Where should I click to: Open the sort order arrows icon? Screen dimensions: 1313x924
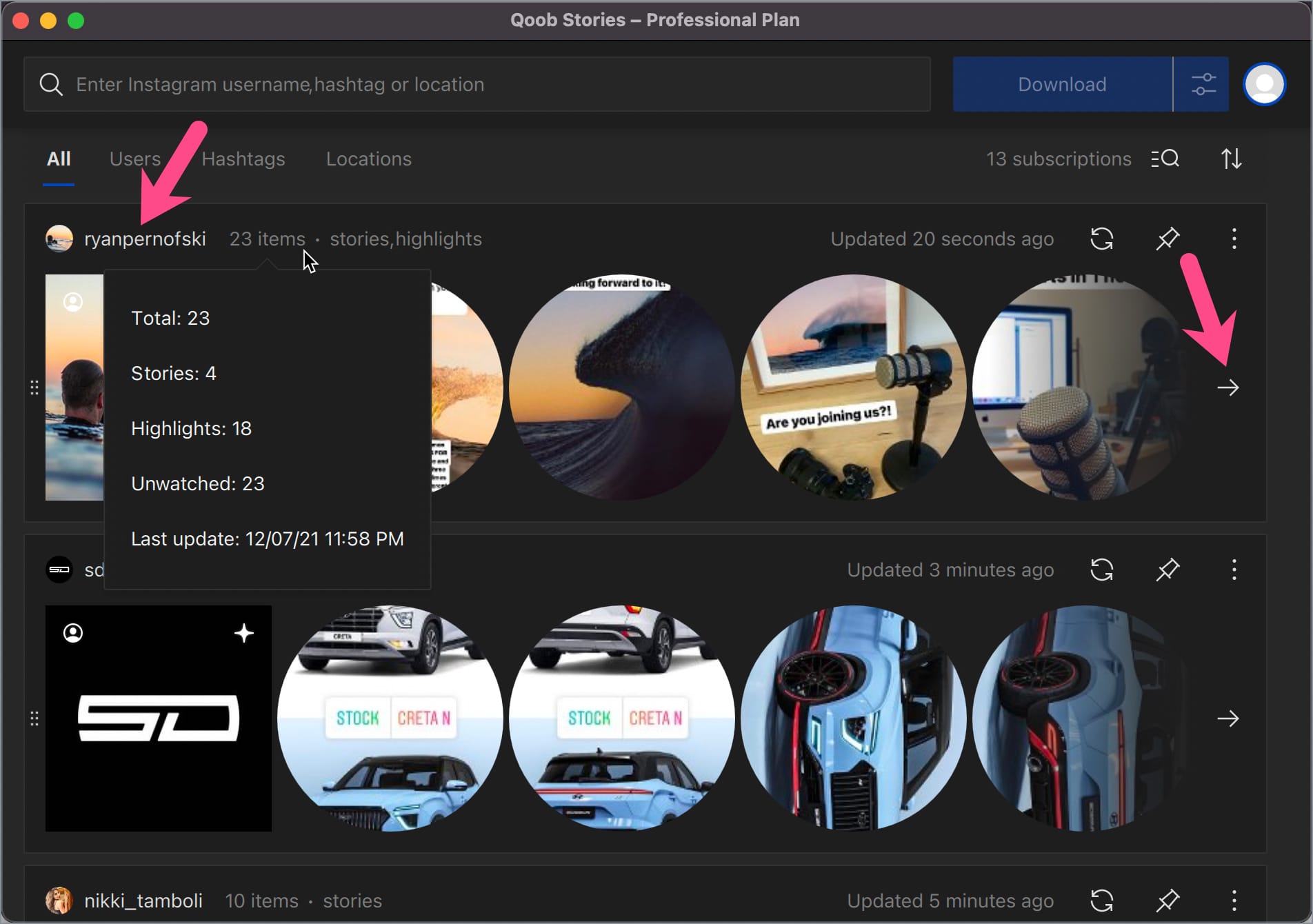[1232, 159]
